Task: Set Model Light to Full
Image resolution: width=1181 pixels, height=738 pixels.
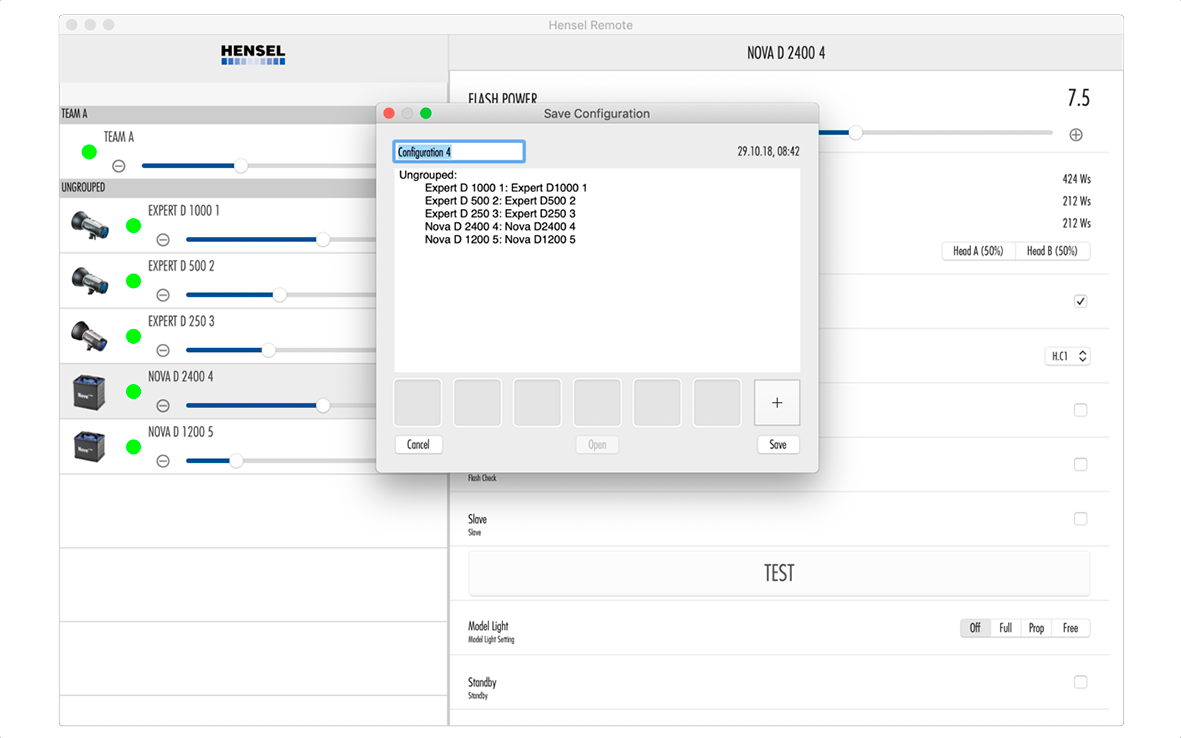Action: click(1006, 628)
